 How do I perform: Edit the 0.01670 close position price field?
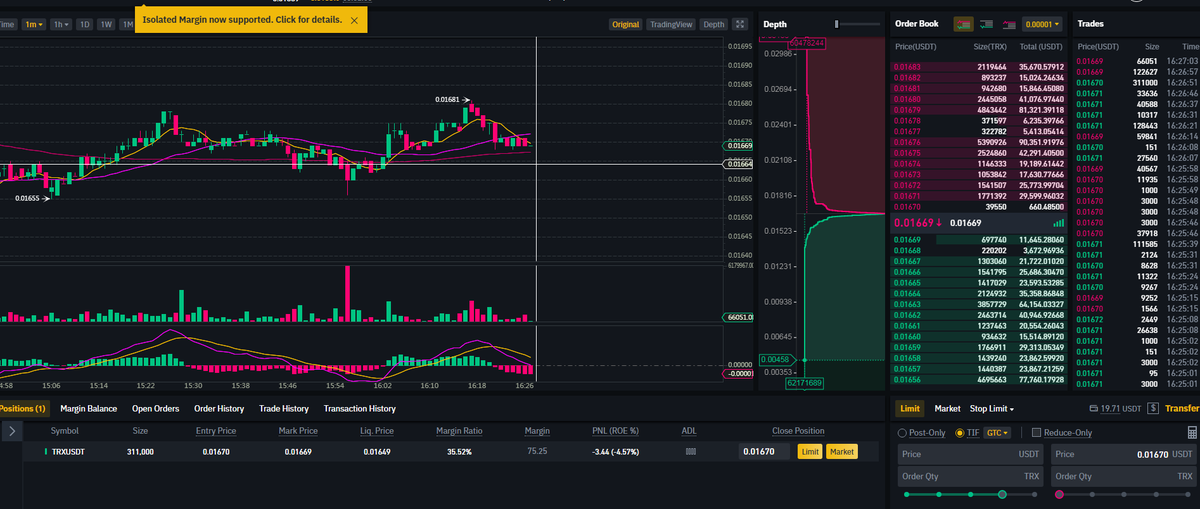(765, 452)
